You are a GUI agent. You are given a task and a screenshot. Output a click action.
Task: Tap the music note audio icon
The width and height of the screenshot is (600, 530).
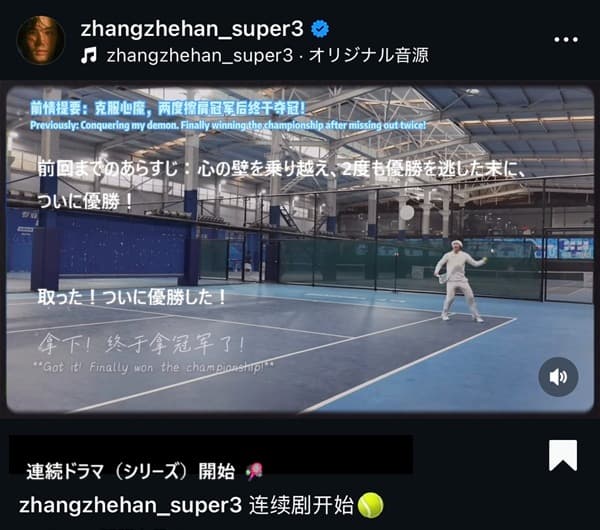pyautogui.click(x=88, y=55)
